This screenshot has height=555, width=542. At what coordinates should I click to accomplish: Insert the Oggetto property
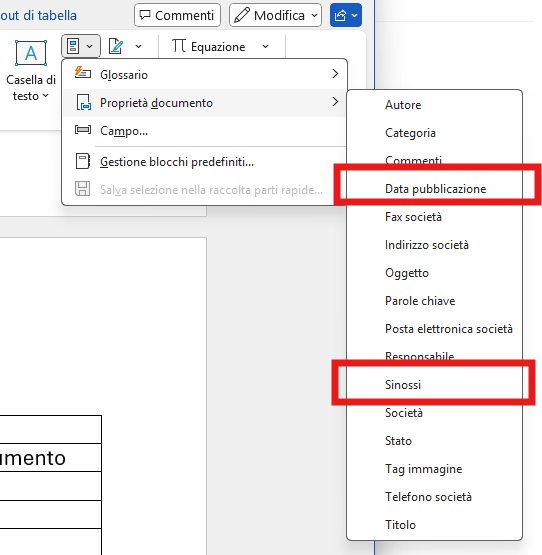434,273
